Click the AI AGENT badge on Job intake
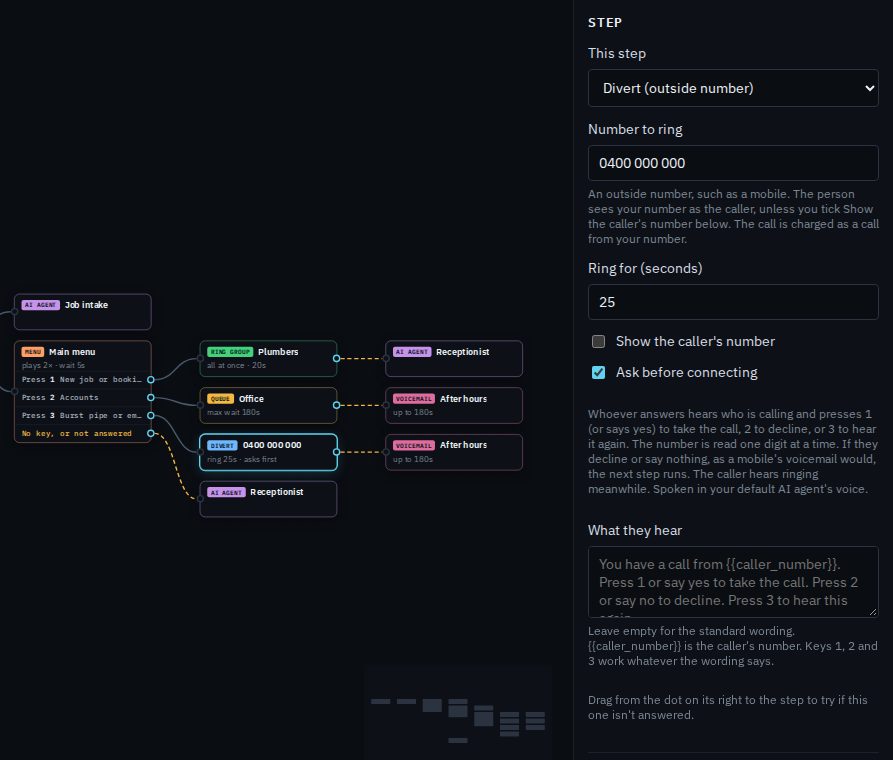Screen dimensions: 893x760 [x=40, y=305]
